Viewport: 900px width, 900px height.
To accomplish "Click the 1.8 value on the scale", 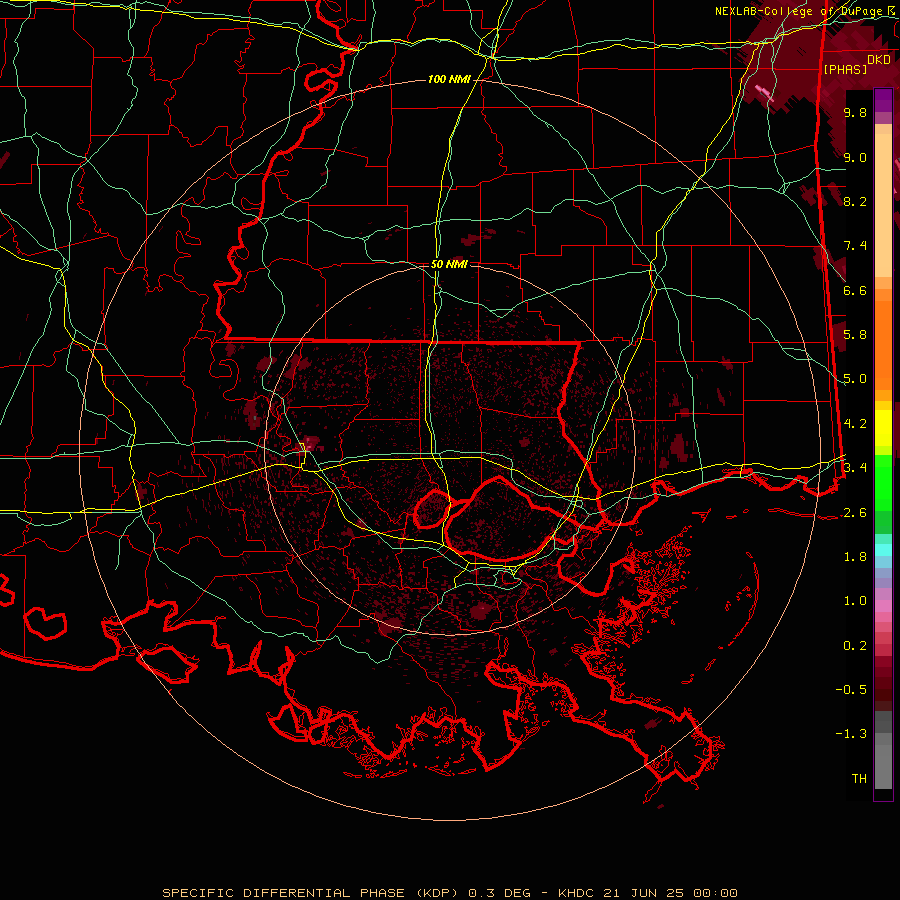I will pyautogui.click(x=855, y=557).
